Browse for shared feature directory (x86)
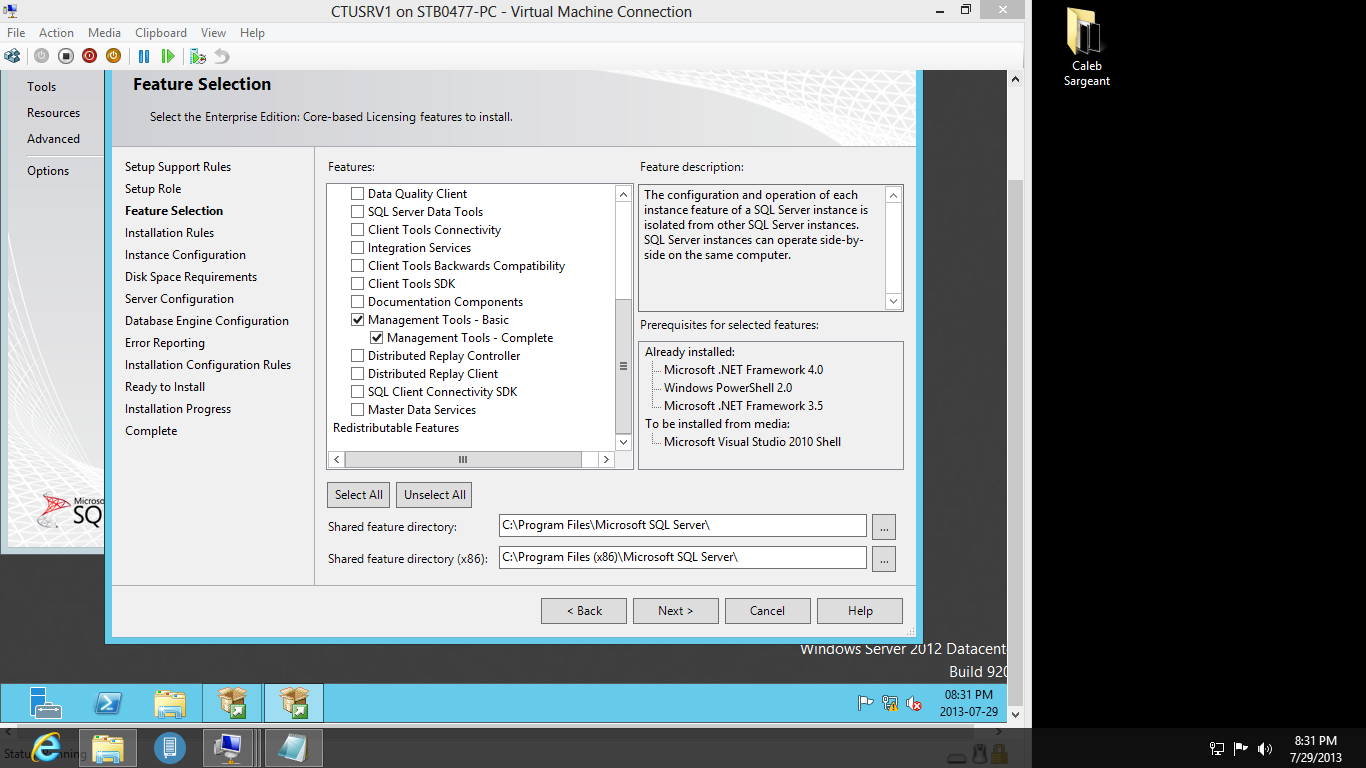 click(x=883, y=558)
